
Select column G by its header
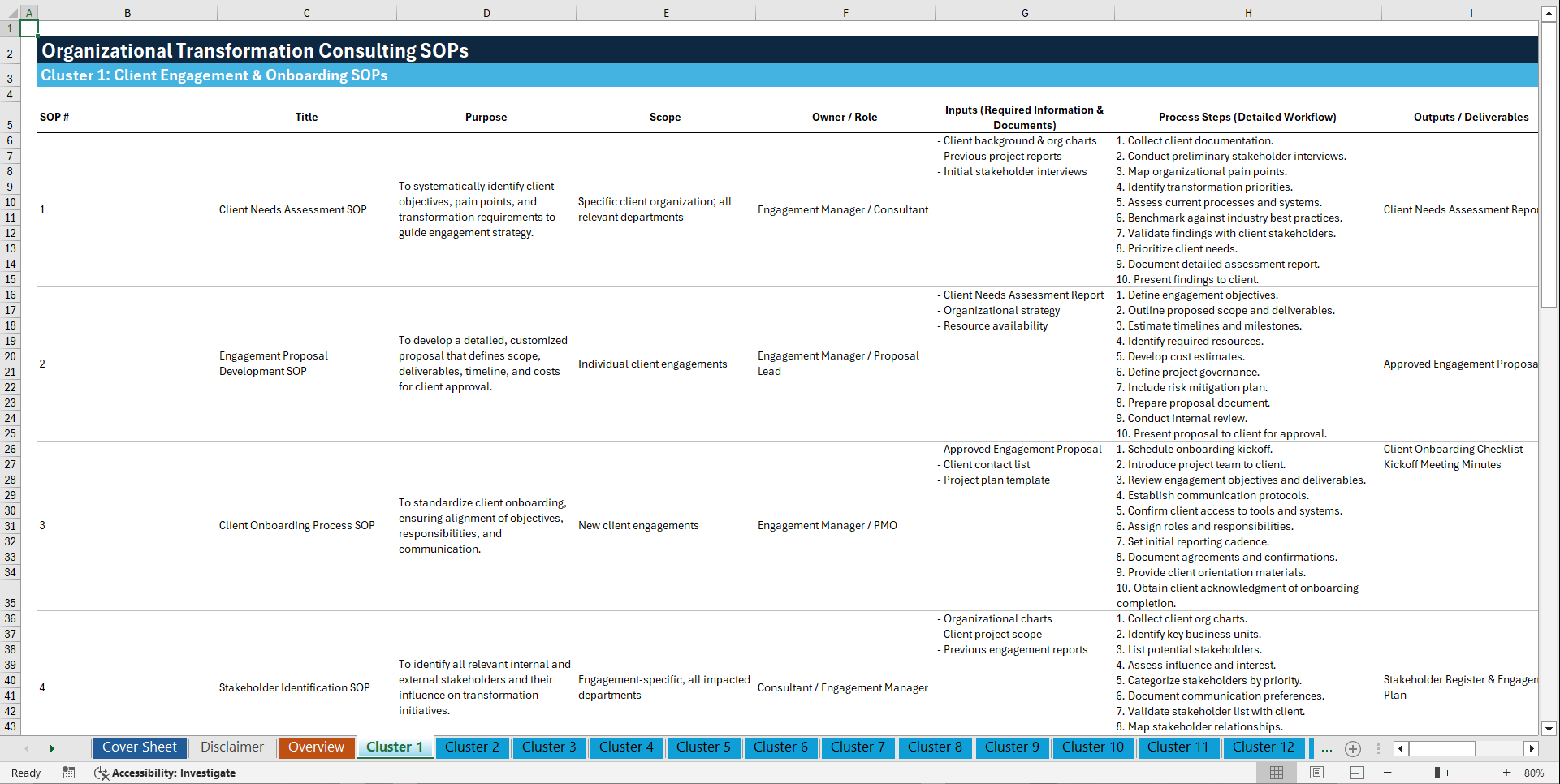click(x=1025, y=13)
